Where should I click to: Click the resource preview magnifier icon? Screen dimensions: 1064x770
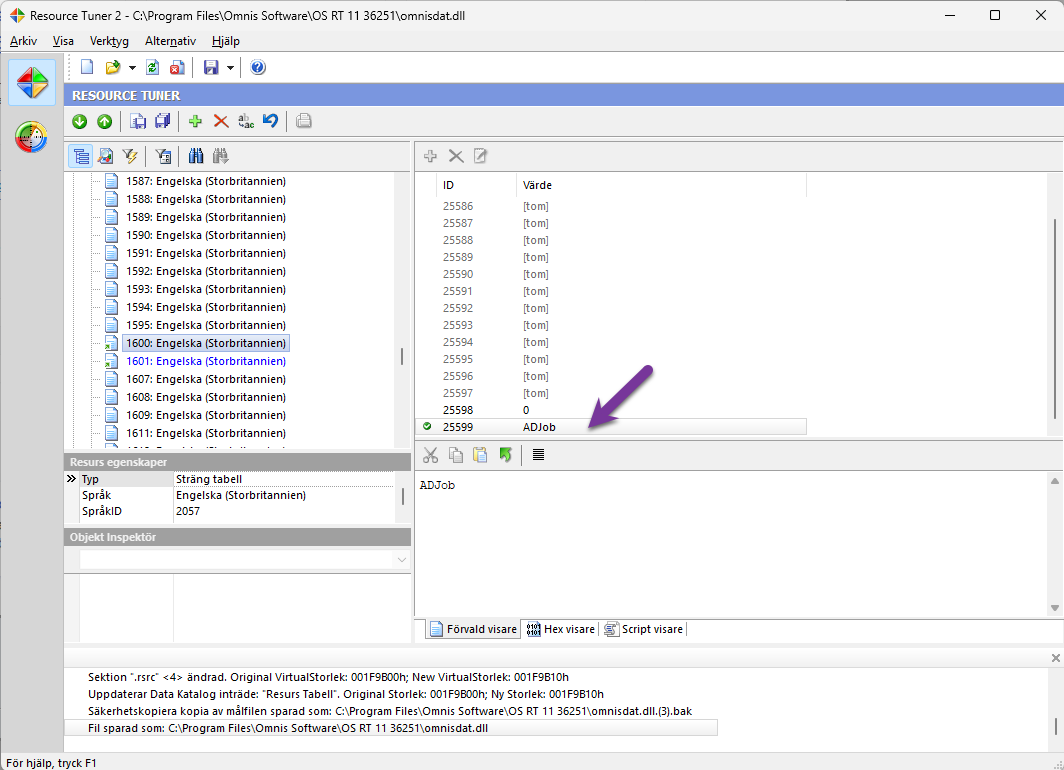pos(106,156)
